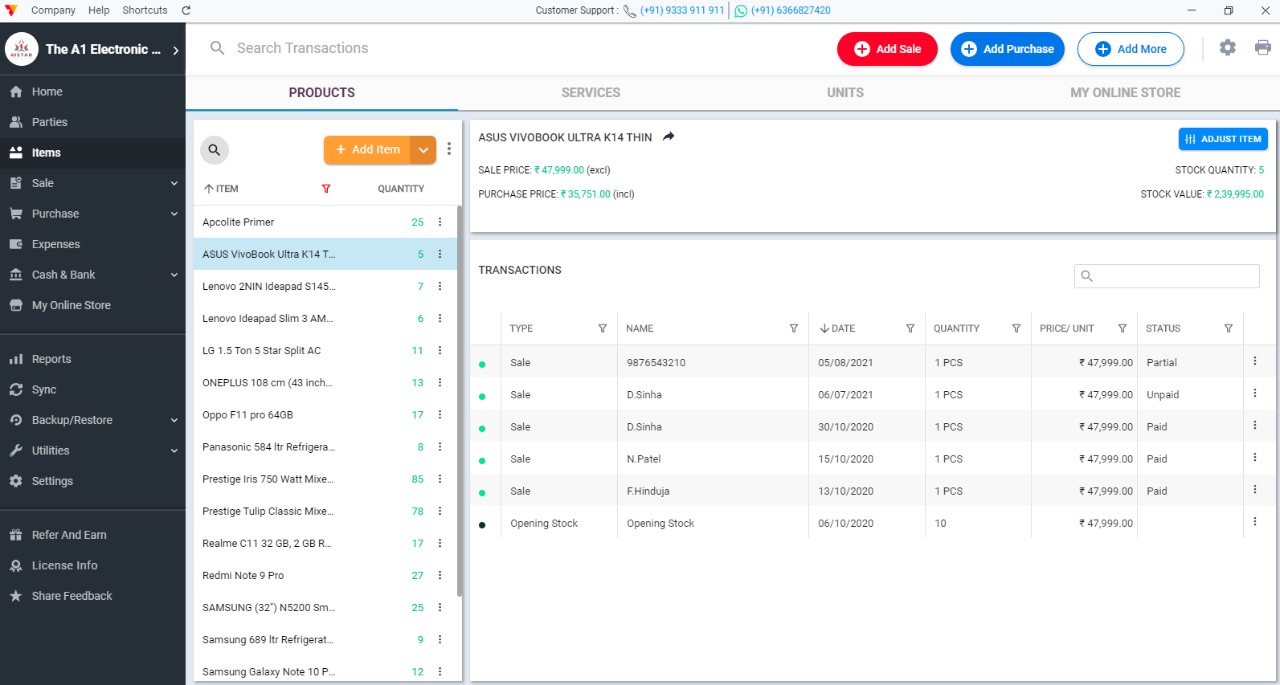Open the Settings gear icon top right
The height and width of the screenshot is (685, 1280).
[x=1227, y=47]
